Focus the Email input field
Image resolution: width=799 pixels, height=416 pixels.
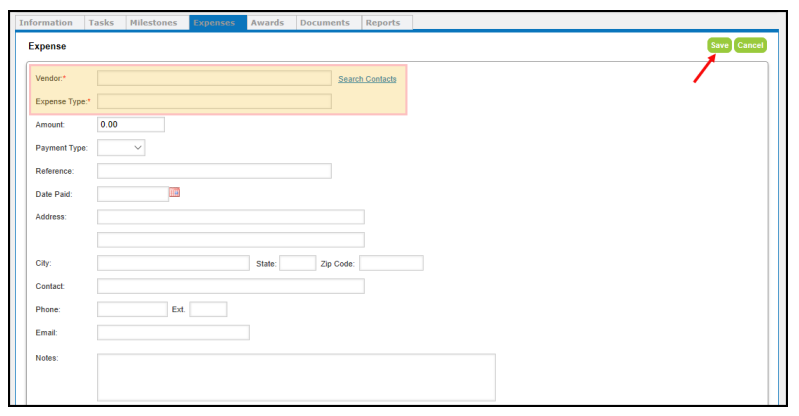coord(173,332)
